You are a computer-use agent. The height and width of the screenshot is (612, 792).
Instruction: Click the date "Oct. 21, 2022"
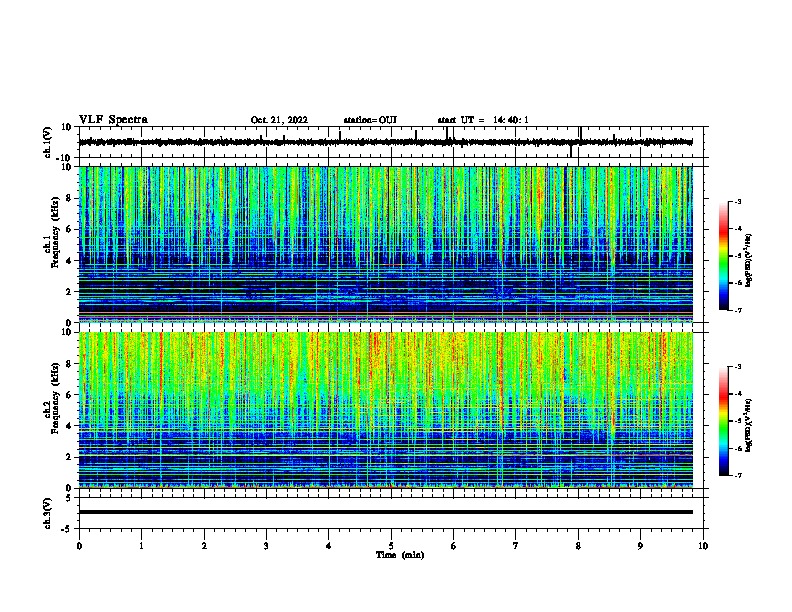(279, 120)
